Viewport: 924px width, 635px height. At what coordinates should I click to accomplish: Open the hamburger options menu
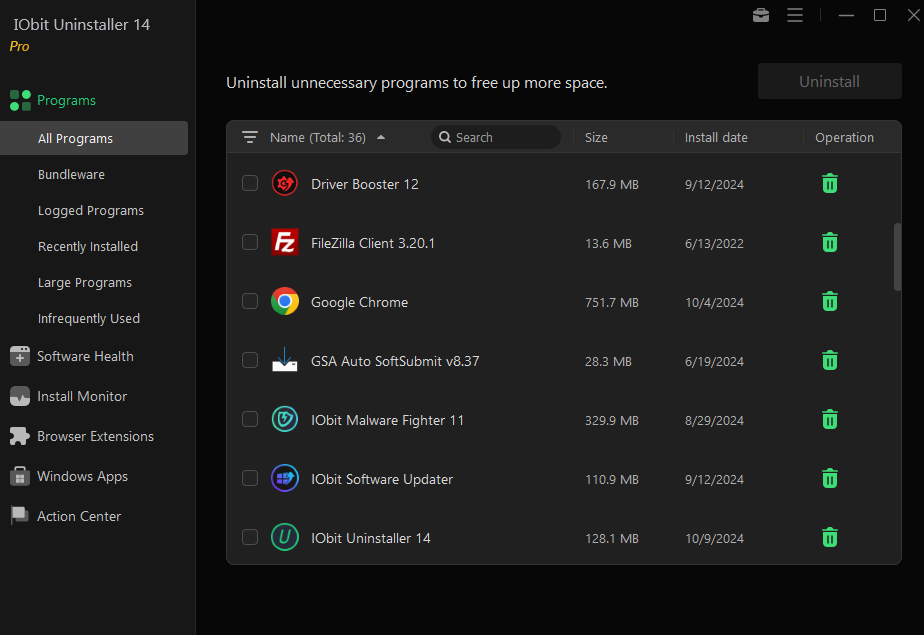point(795,15)
